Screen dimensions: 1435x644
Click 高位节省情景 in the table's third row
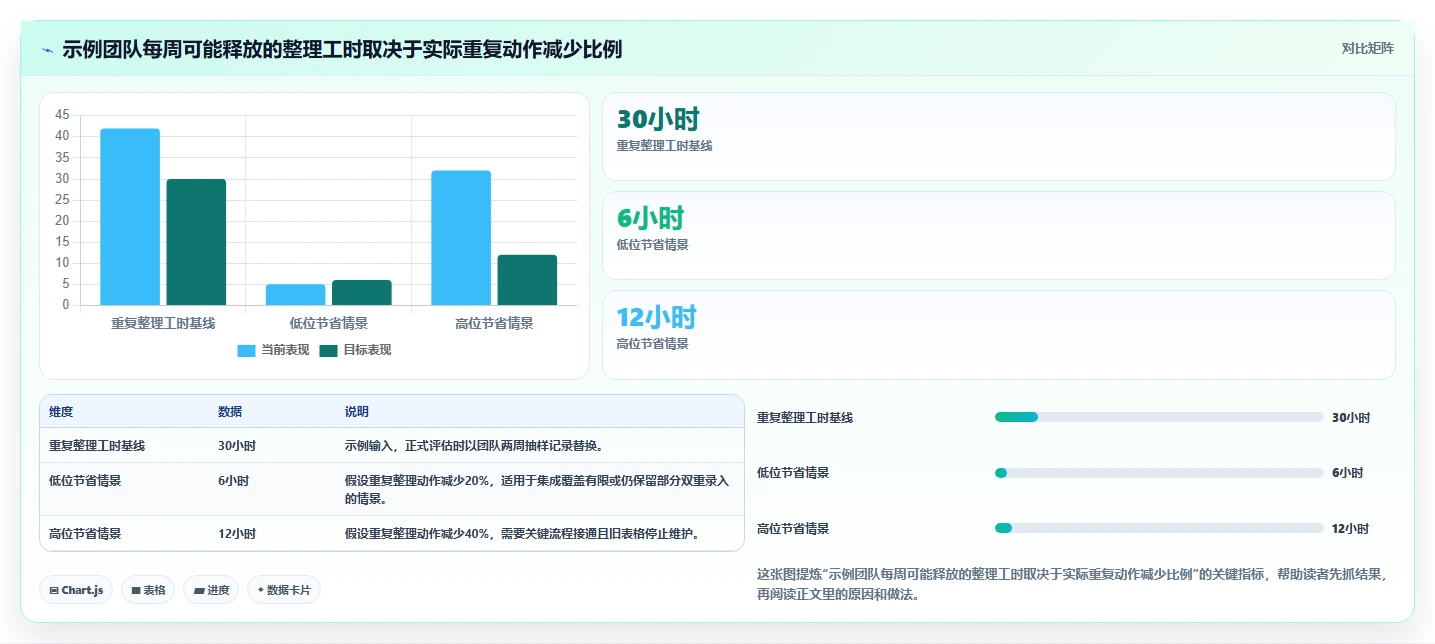tap(85, 534)
